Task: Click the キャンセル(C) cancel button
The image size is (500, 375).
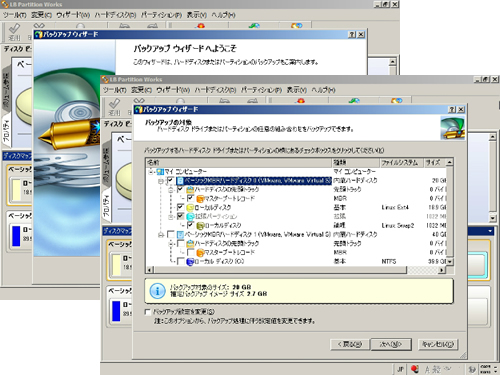Action: [x=438, y=344]
